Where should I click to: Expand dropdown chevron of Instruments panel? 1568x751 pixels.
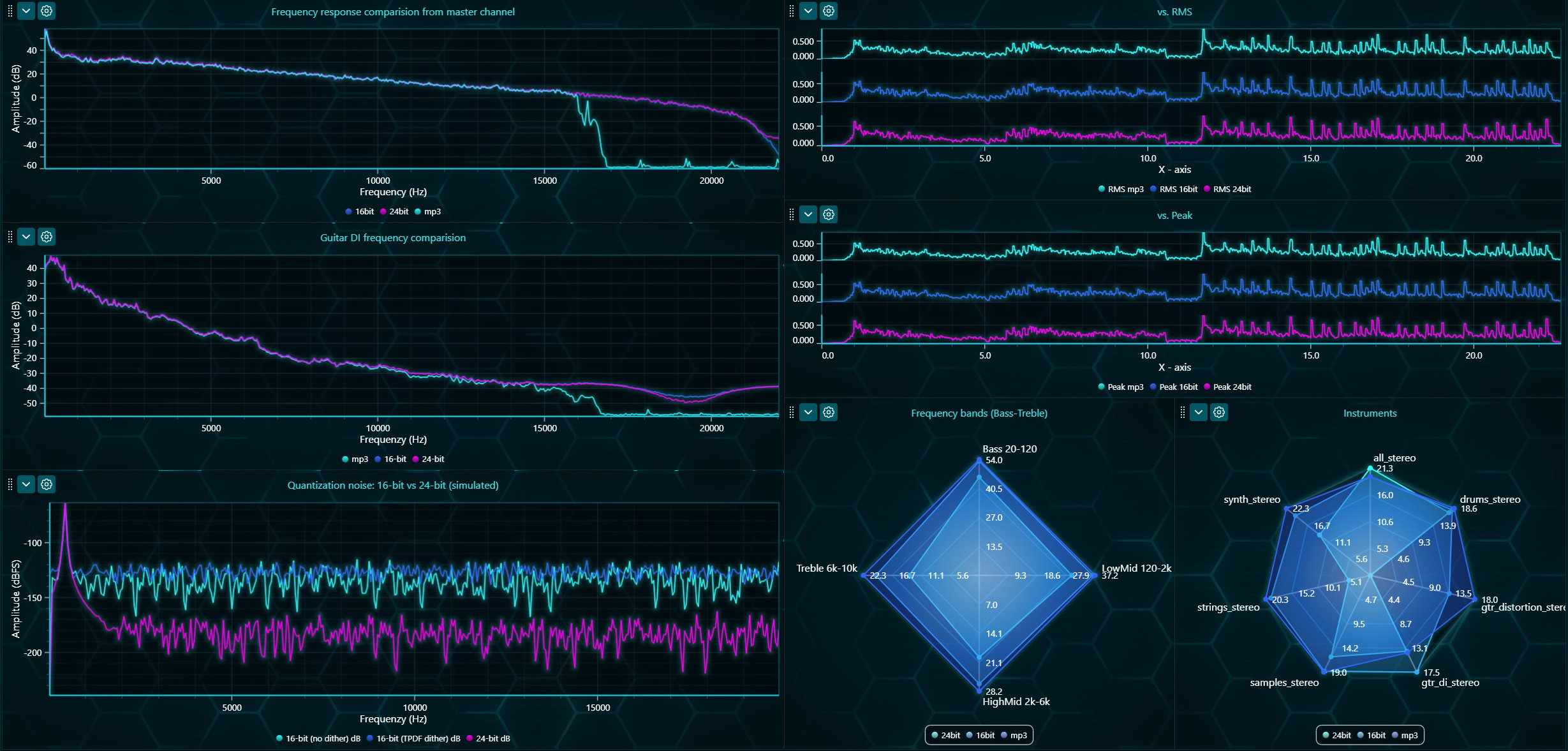coord(1199,412)
